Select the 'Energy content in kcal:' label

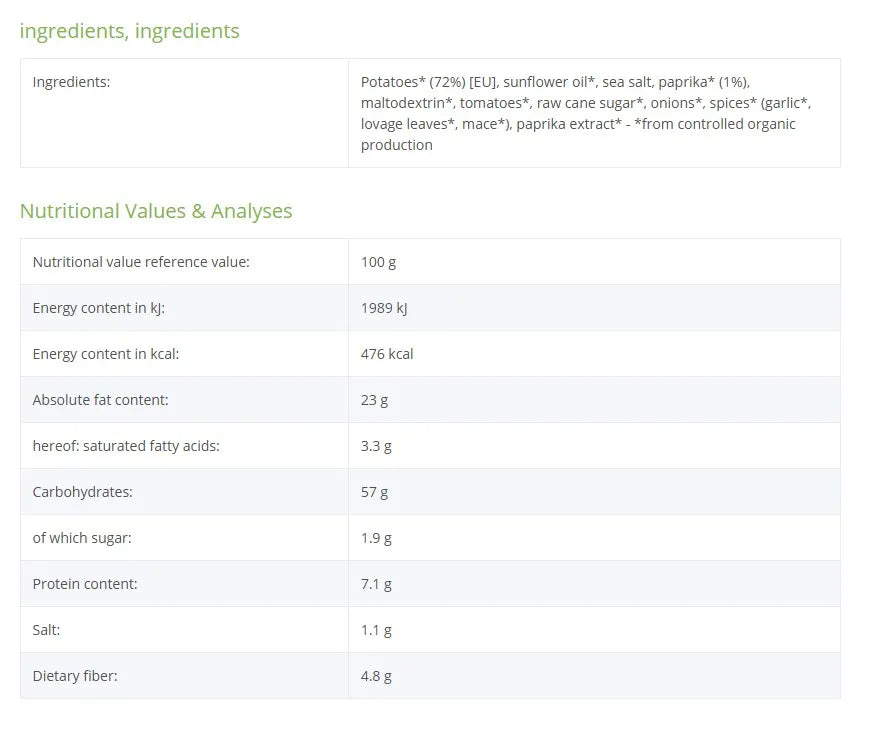click(106, 354)
